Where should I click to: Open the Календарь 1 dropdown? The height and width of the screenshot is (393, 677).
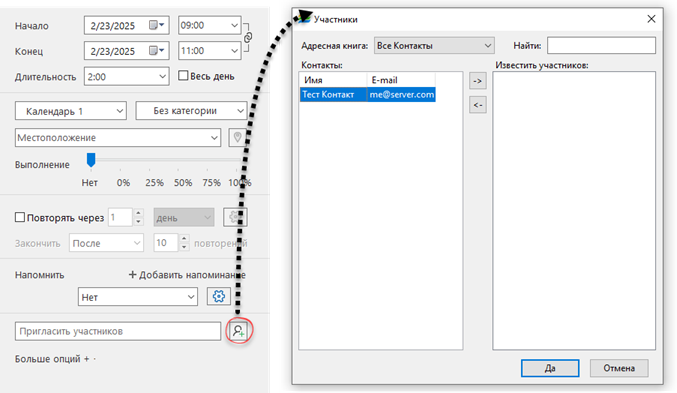point(71,111)
